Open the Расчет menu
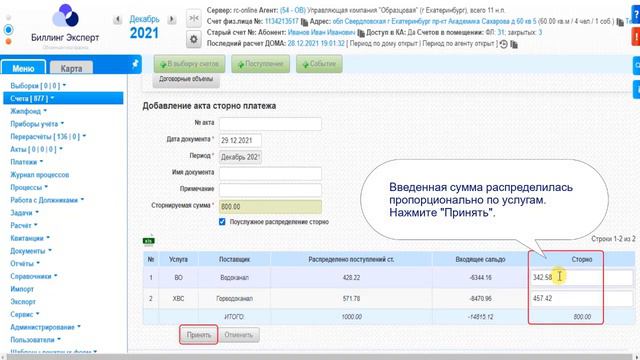The image size is (640, 360). (24, 225)
